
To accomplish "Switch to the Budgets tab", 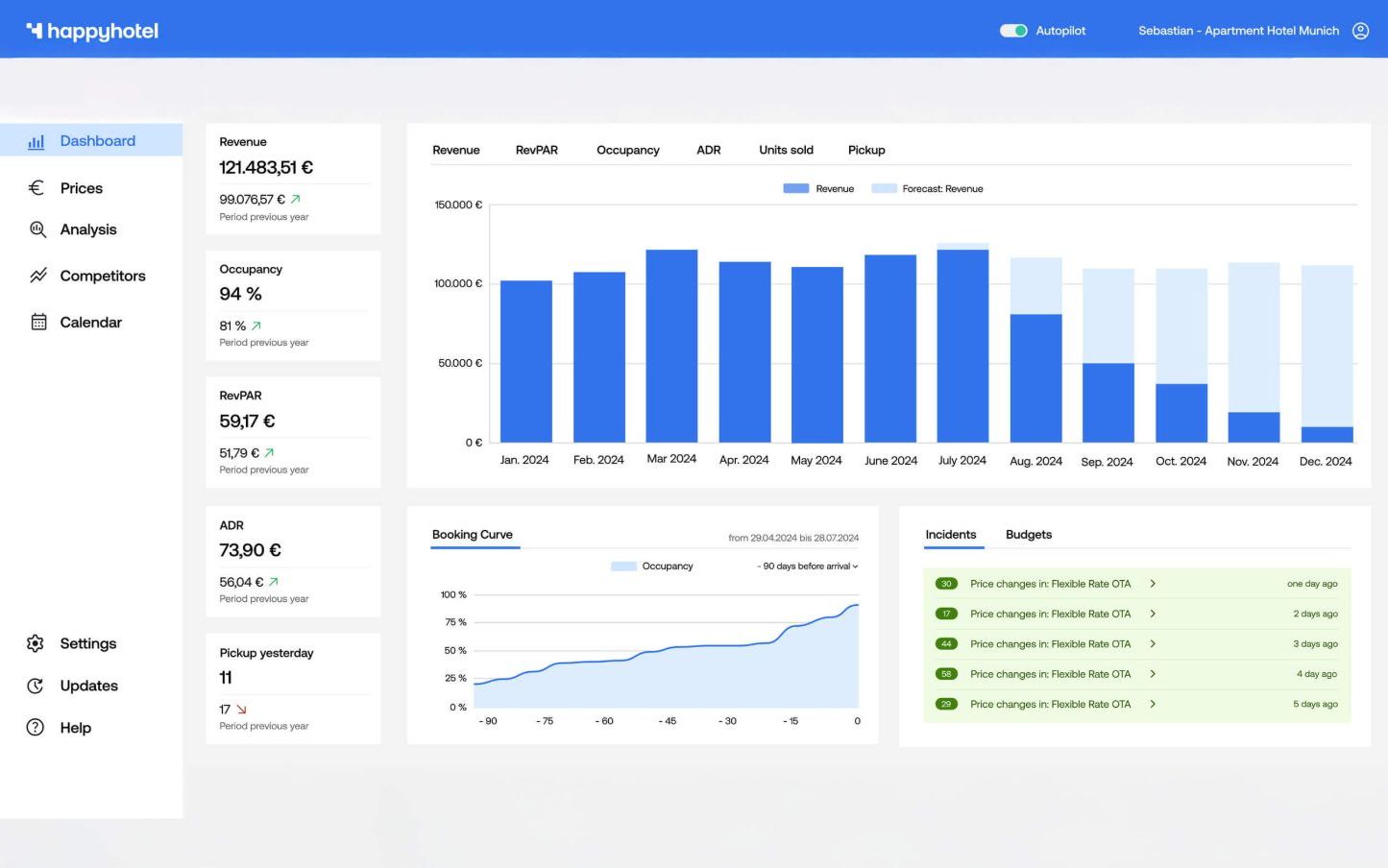I will tap(1028, 535).
